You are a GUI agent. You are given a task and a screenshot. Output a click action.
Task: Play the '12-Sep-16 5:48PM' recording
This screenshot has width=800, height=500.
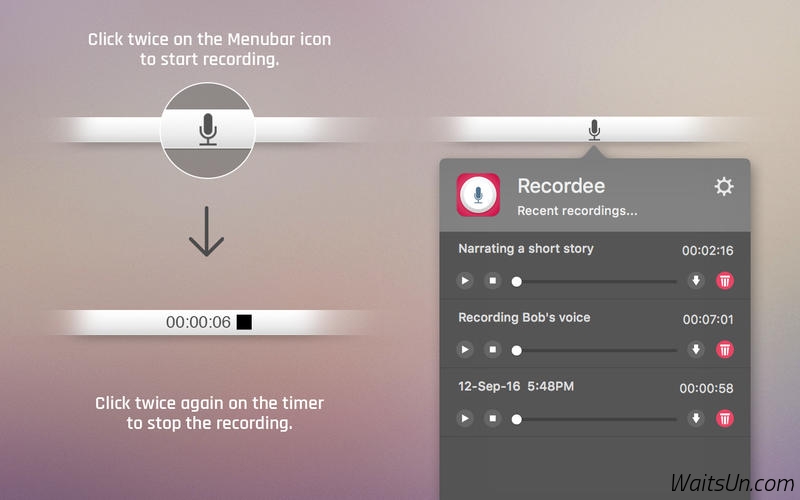point(465,418)
